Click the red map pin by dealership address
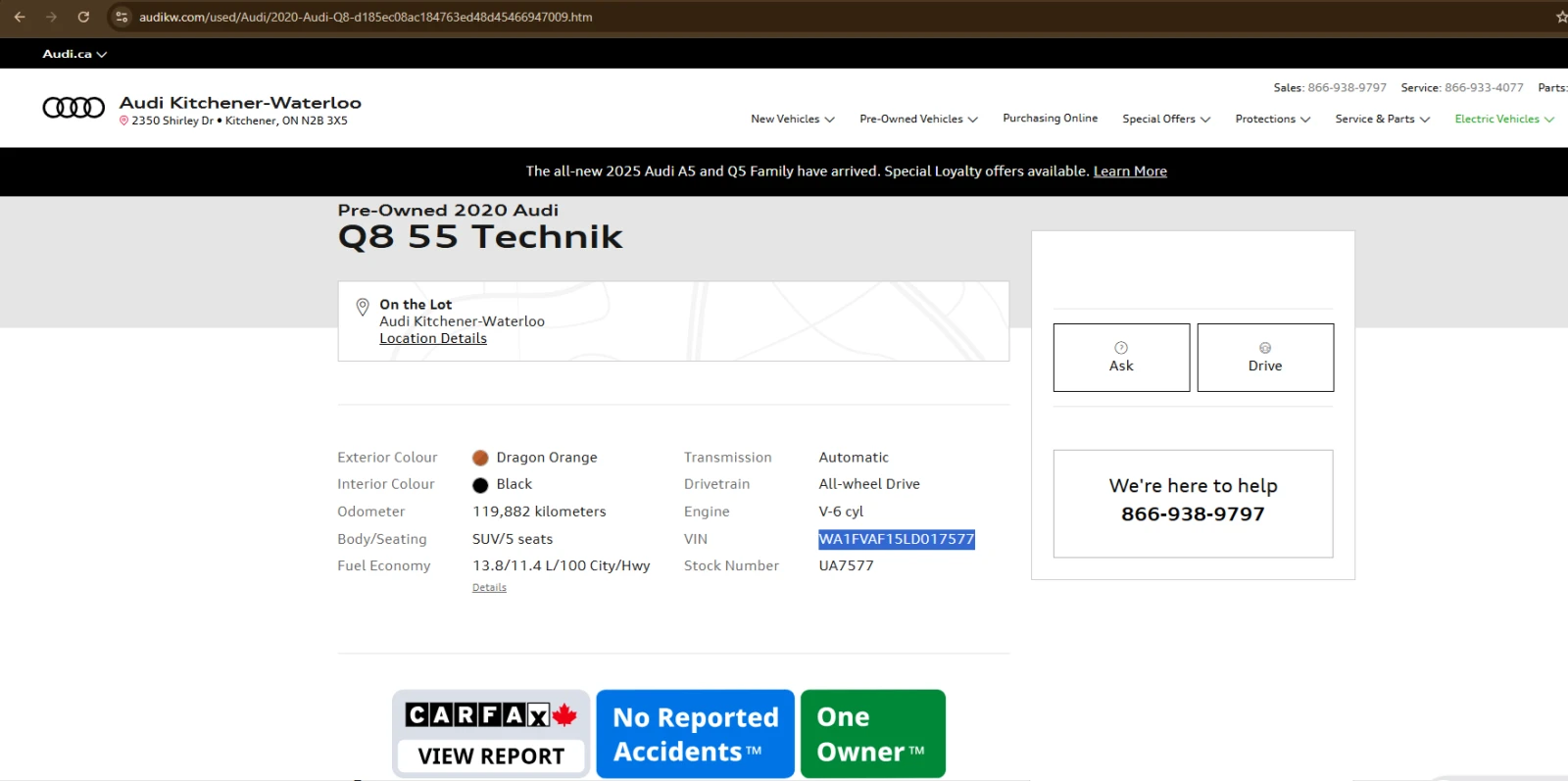Screen dimensions: 1568x781 click(x=123, y=121)
